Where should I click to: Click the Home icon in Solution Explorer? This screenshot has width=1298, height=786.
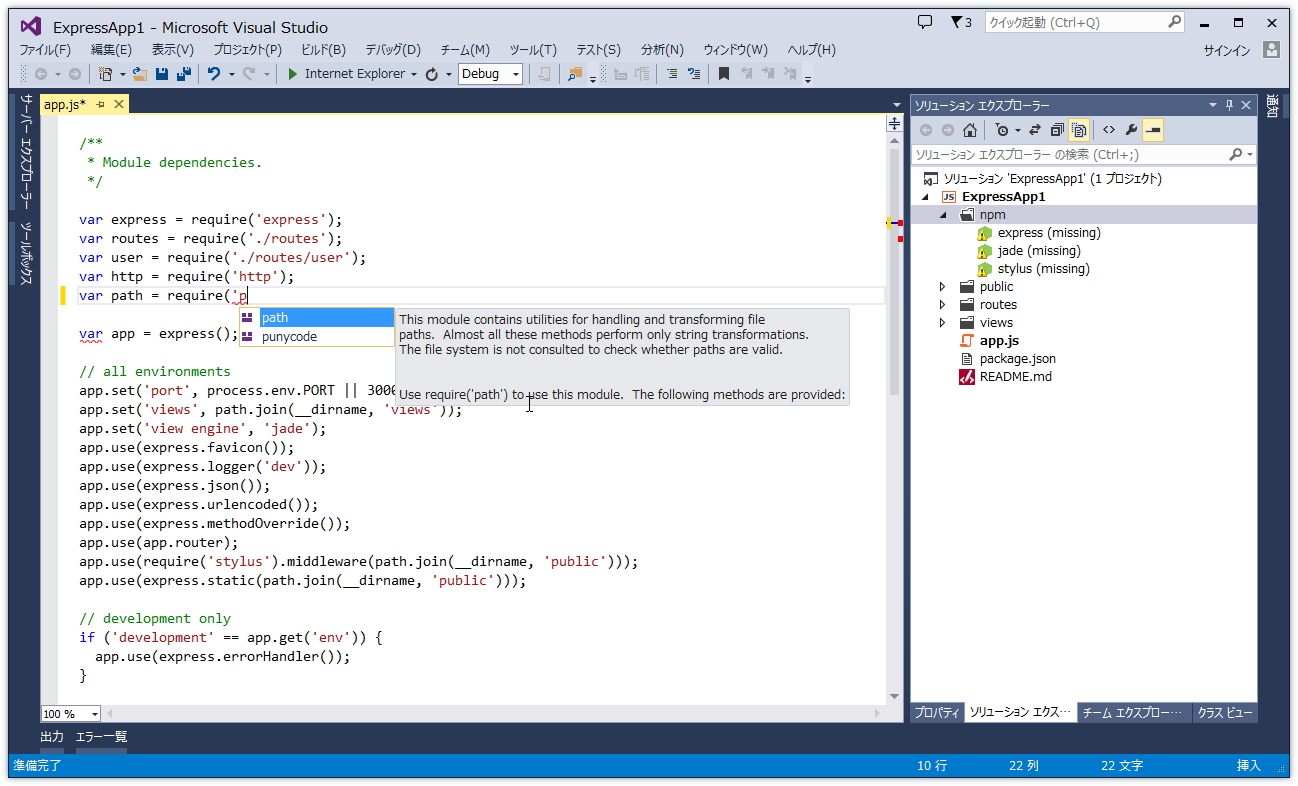pyautogui.click(x=970, y=130)
